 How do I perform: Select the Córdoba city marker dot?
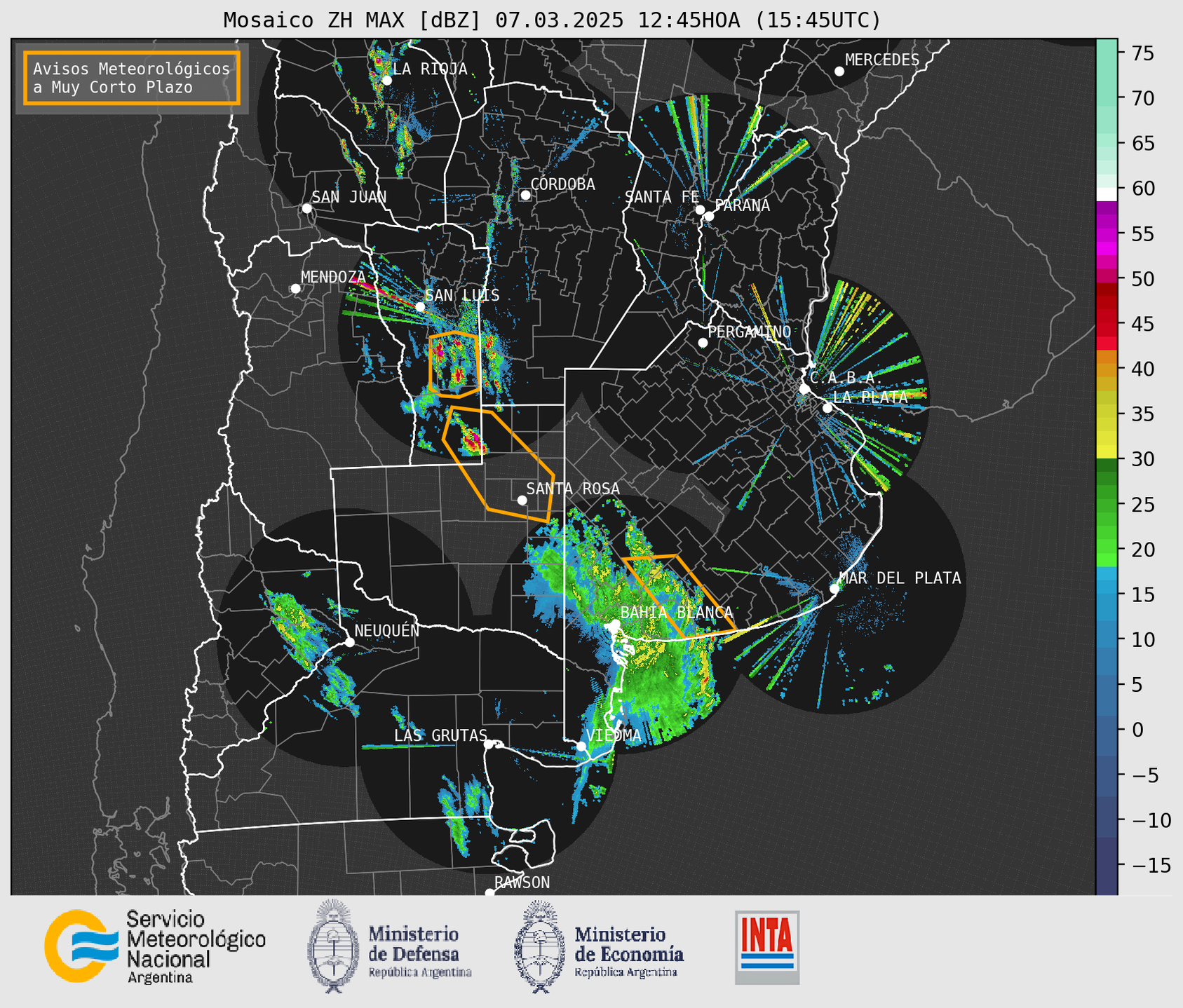tap(525, 195)
